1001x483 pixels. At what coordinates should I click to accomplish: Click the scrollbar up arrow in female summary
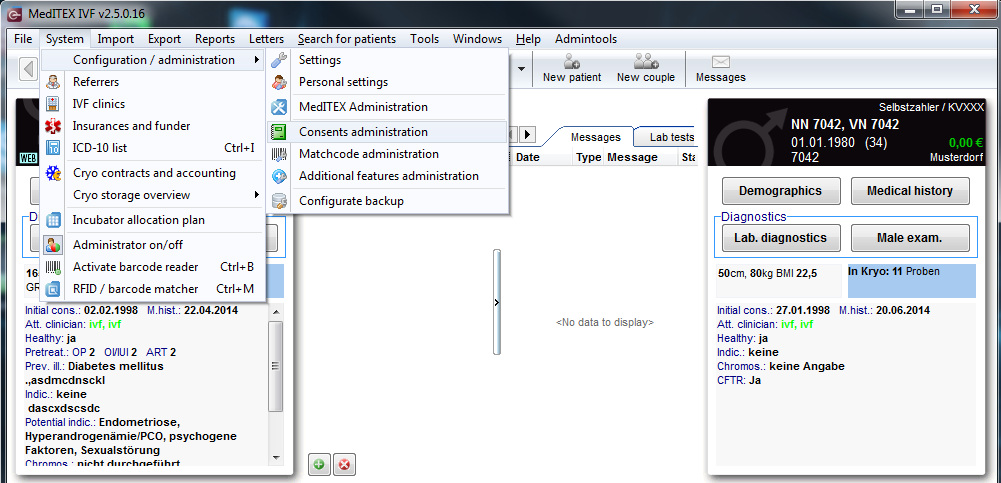[276, 312]
